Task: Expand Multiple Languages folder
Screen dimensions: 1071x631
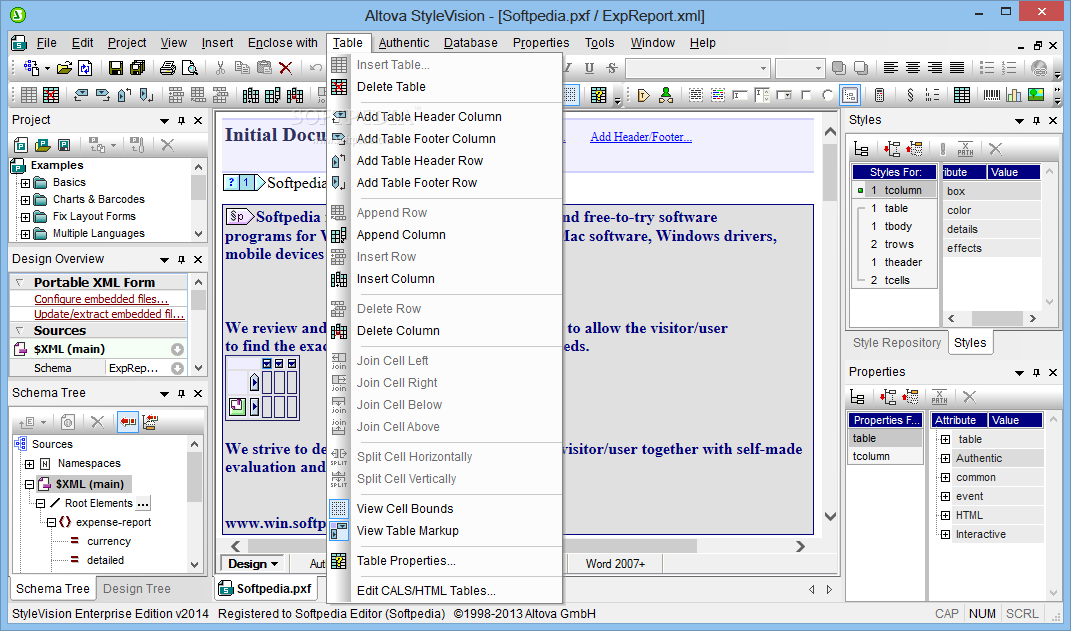Action: [x=25, y=234]
